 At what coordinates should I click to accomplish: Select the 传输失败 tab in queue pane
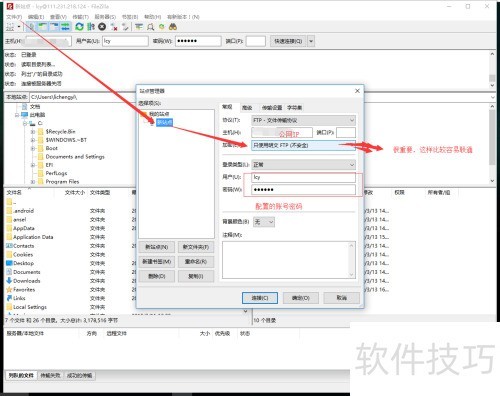[50, 375]
